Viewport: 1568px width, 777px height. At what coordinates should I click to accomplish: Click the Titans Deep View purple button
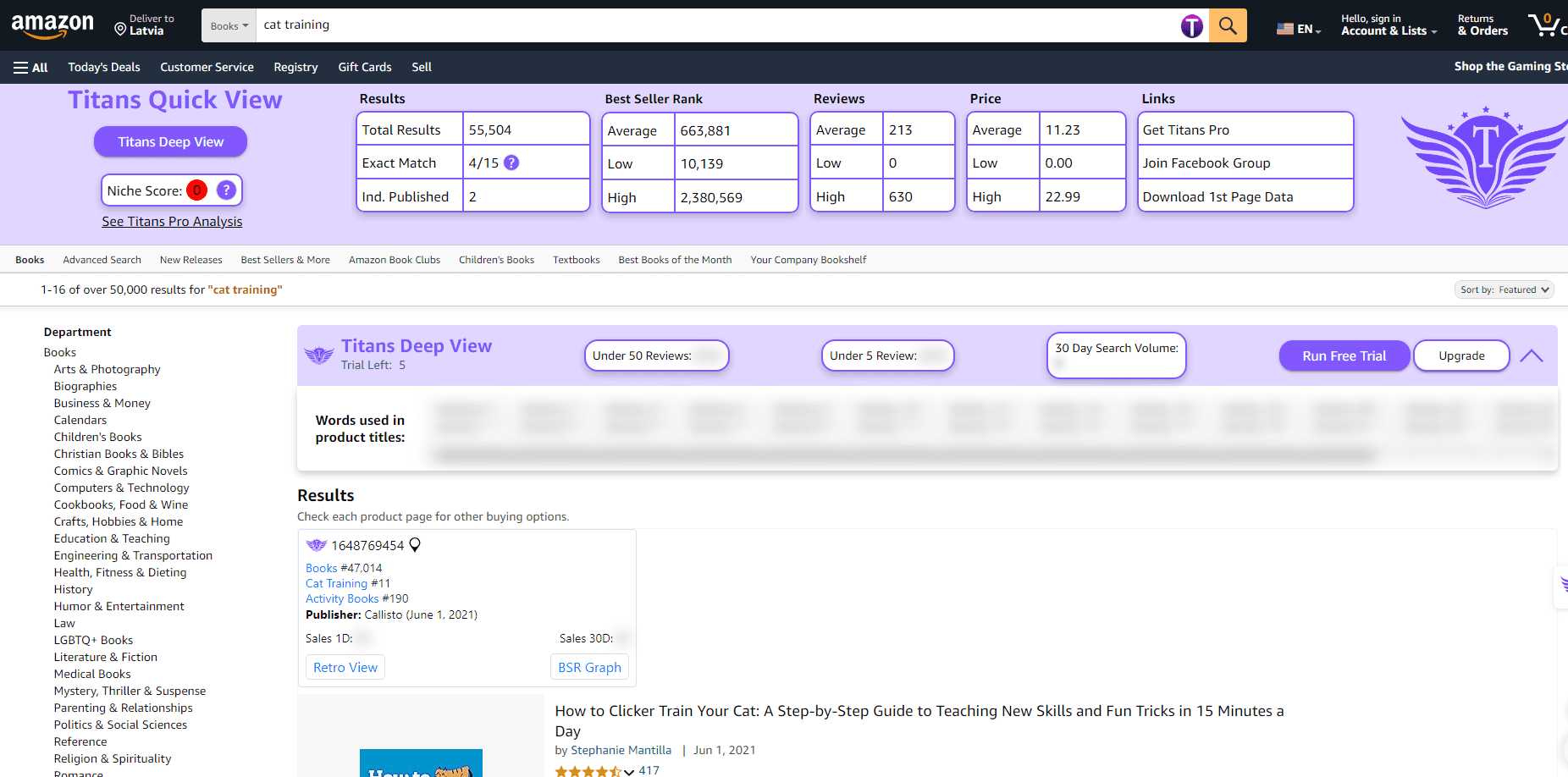click(x=170, y=141)
